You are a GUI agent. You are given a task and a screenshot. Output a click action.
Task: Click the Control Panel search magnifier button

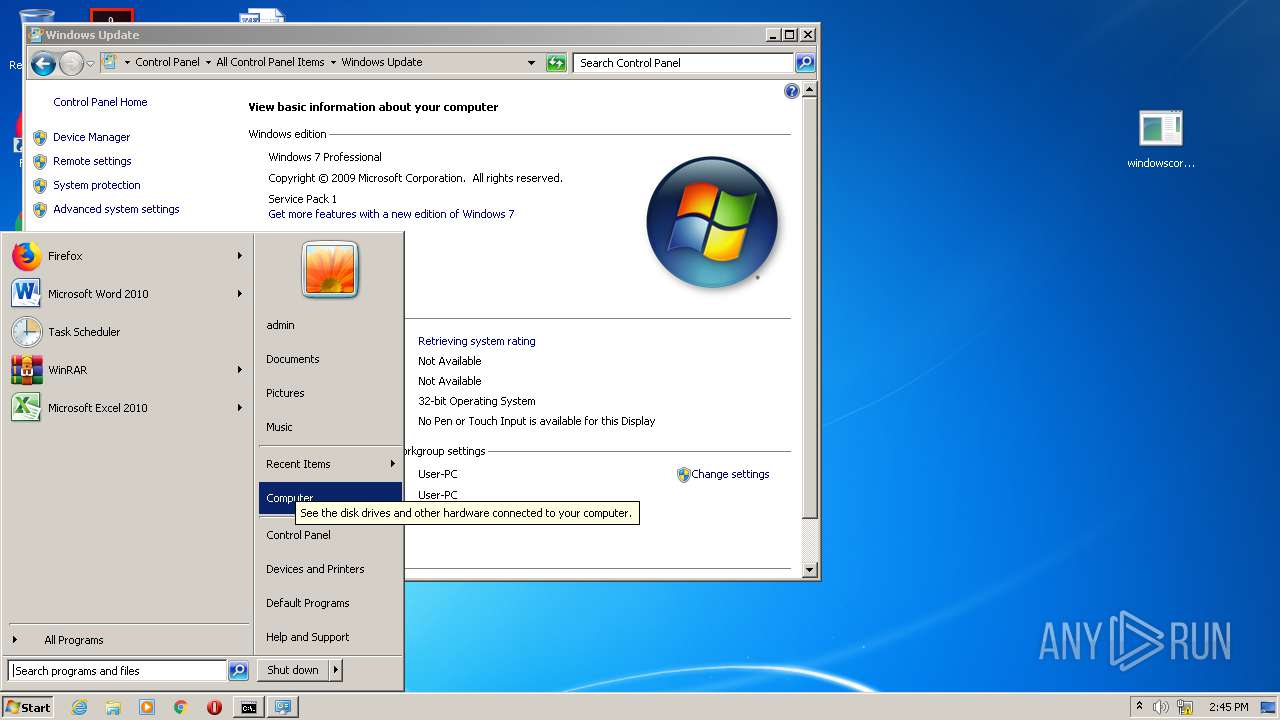tap(805, 63)
